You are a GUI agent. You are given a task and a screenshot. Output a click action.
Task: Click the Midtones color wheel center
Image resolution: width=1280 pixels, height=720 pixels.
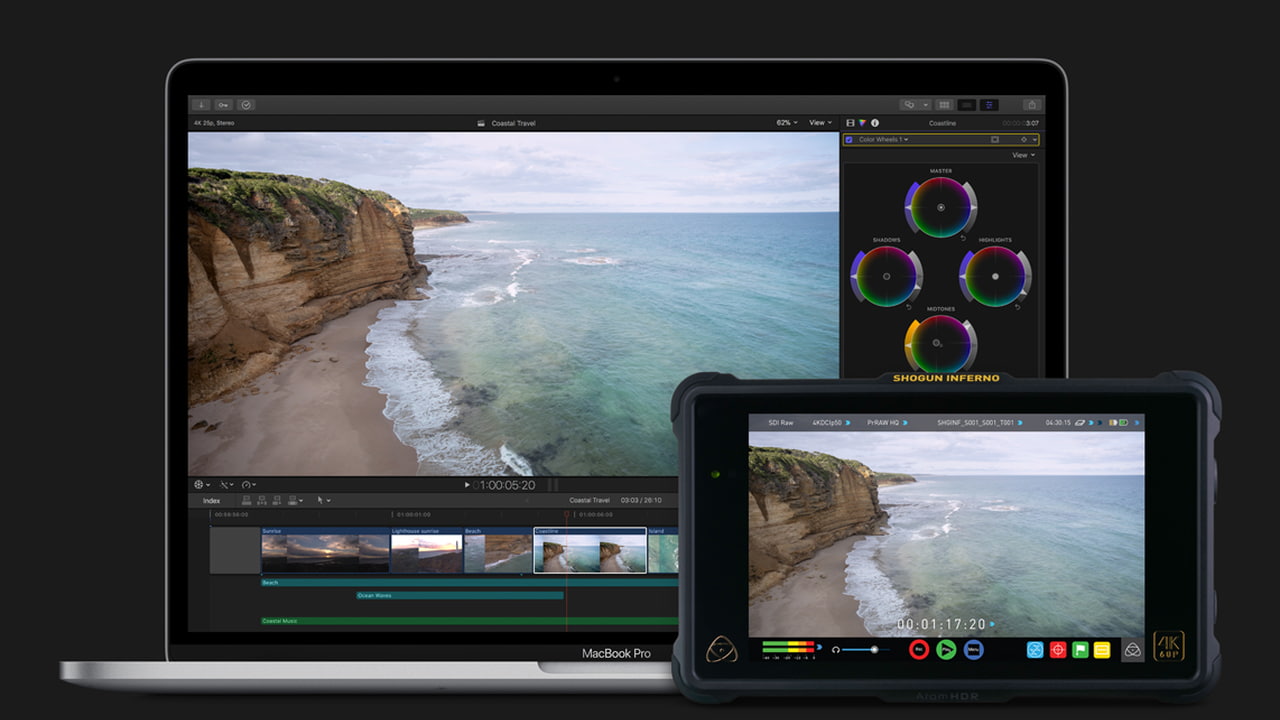937,344
